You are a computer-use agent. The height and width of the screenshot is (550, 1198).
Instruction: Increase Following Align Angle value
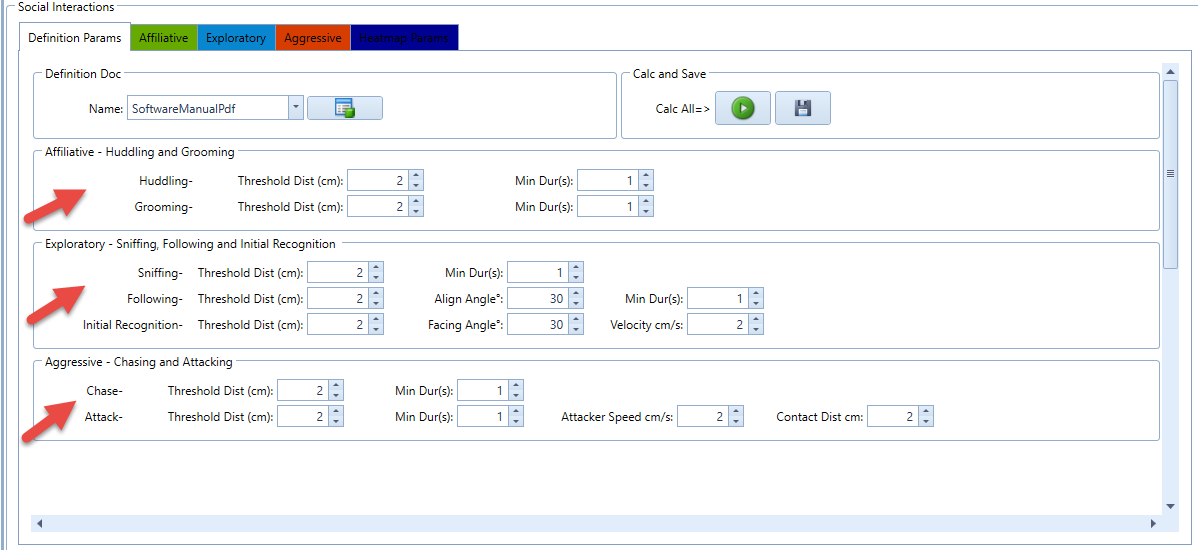[576, 293]
